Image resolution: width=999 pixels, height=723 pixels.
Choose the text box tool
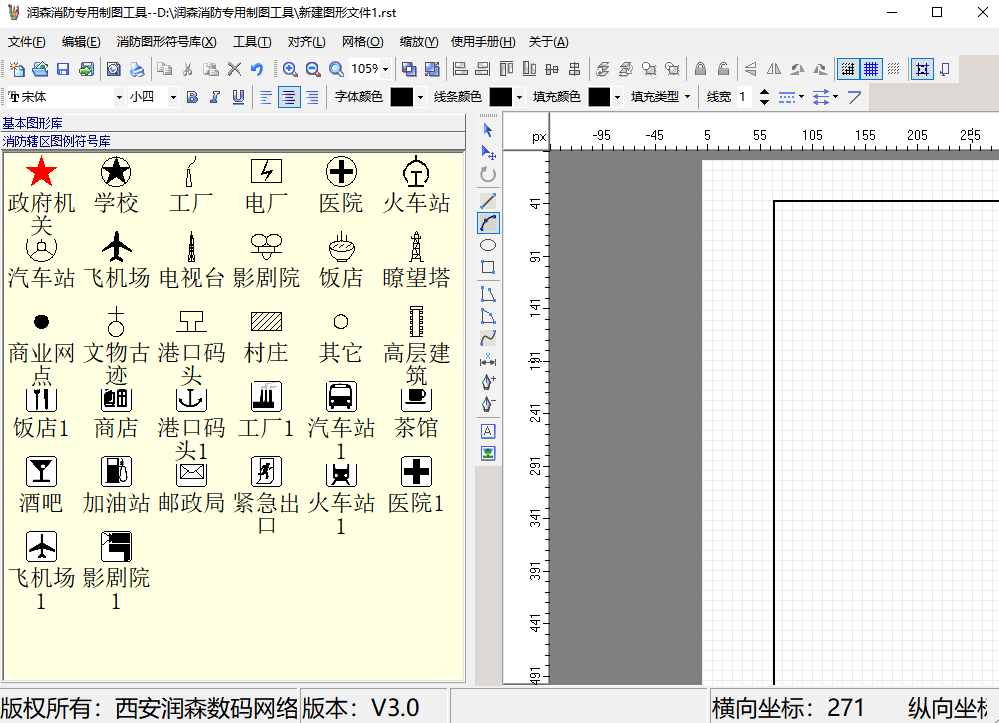pos(488,431)
